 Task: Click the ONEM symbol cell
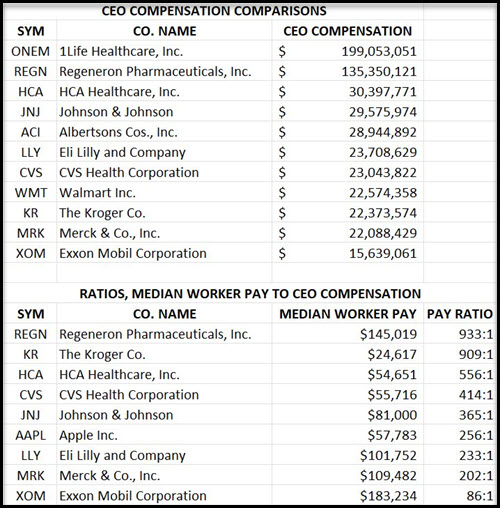[x=30, y=51]
